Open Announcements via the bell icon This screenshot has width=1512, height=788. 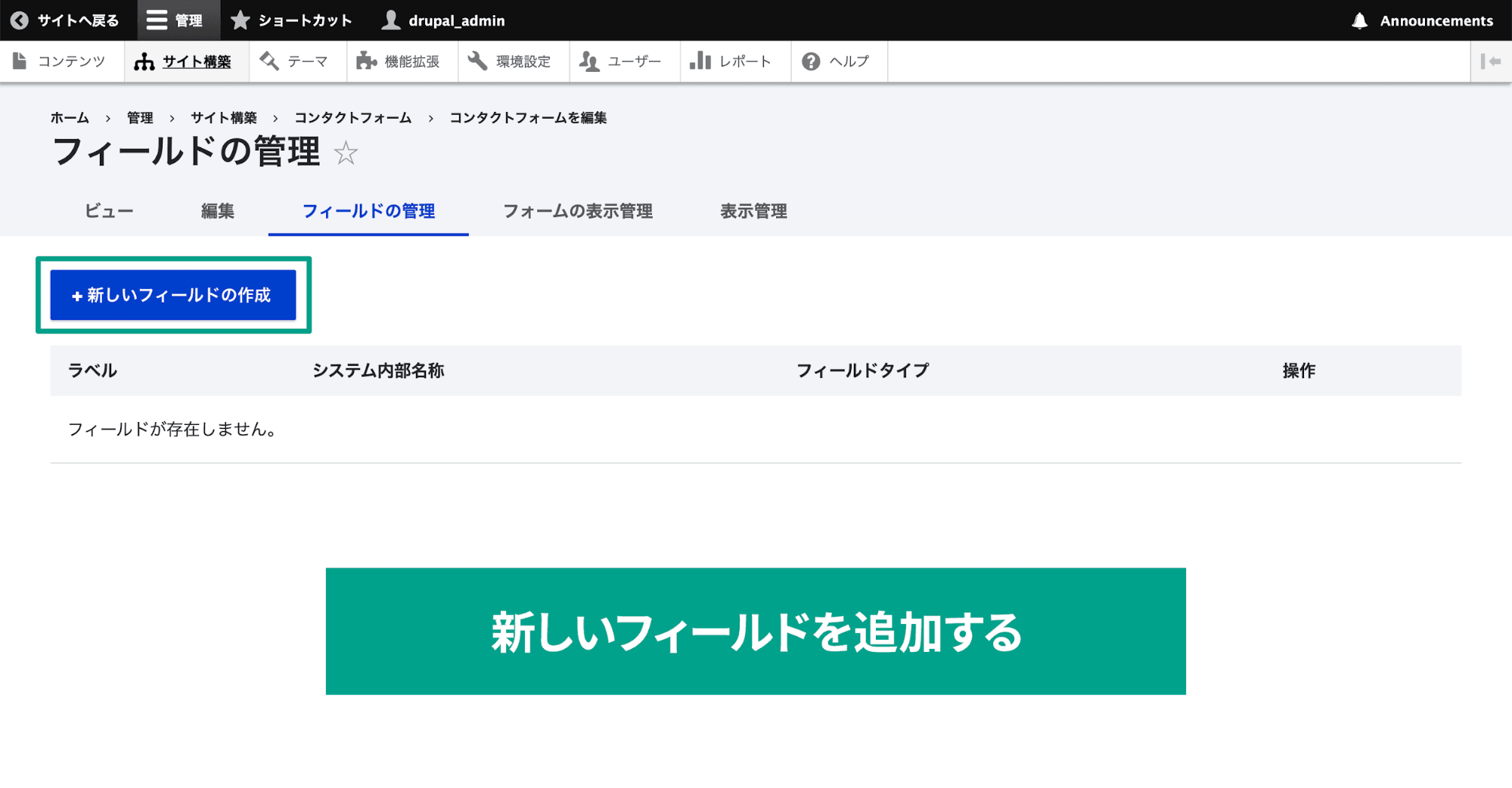1422,20
